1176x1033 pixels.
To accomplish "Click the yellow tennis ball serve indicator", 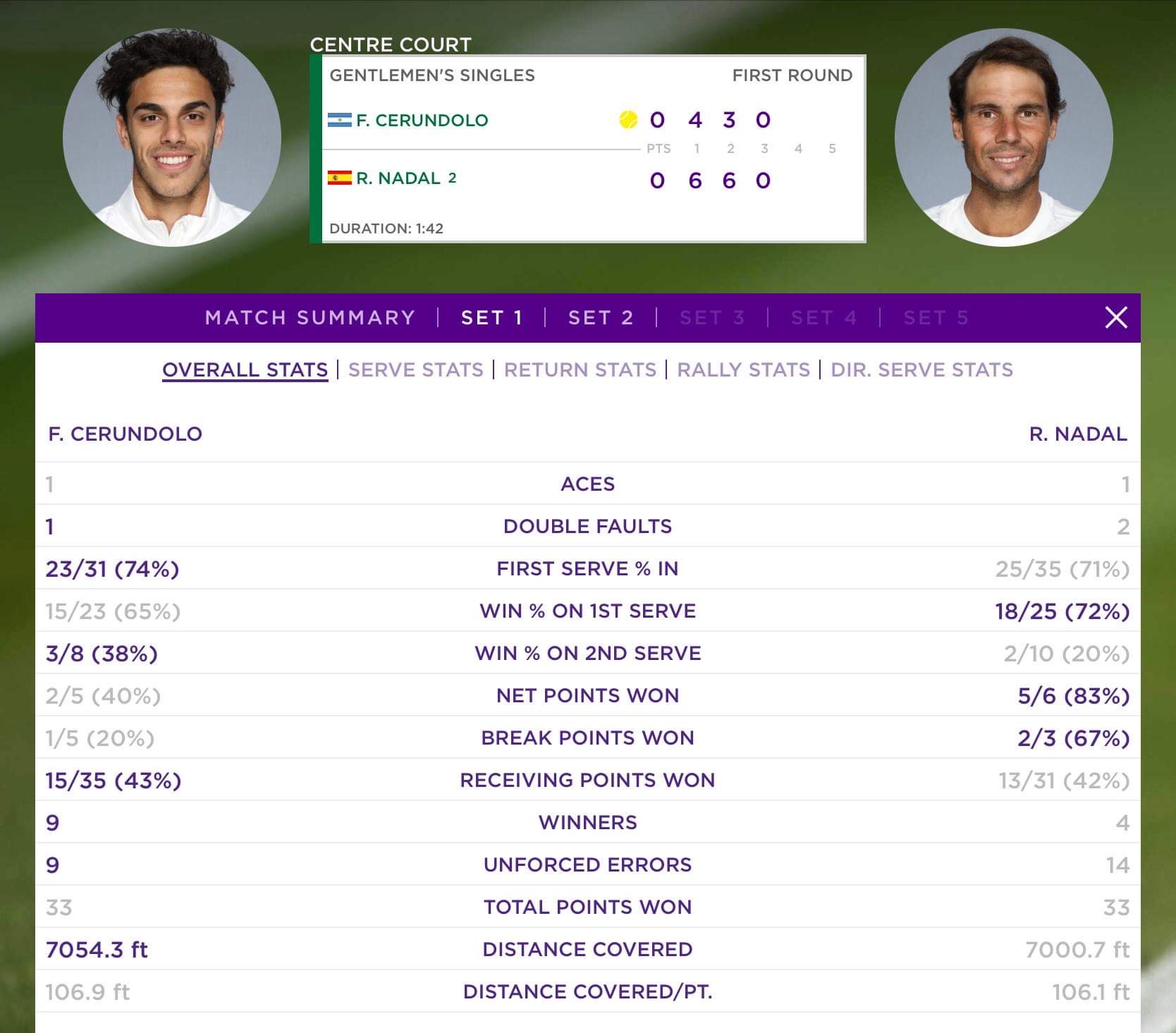I will pyautogui.click(x=628, y=120).
